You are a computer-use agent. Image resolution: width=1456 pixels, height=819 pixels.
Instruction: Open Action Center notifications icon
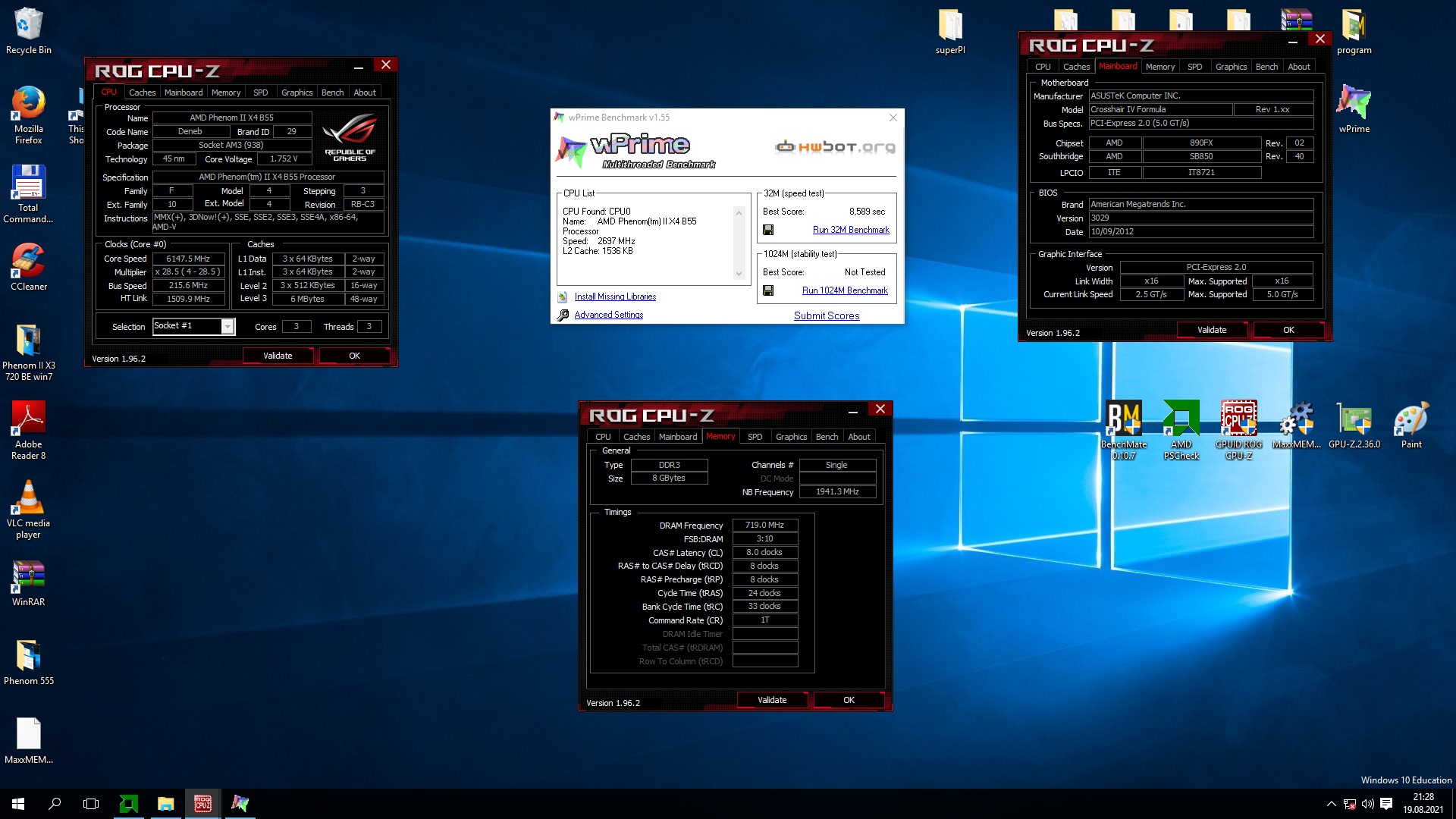coord(1386,804)
